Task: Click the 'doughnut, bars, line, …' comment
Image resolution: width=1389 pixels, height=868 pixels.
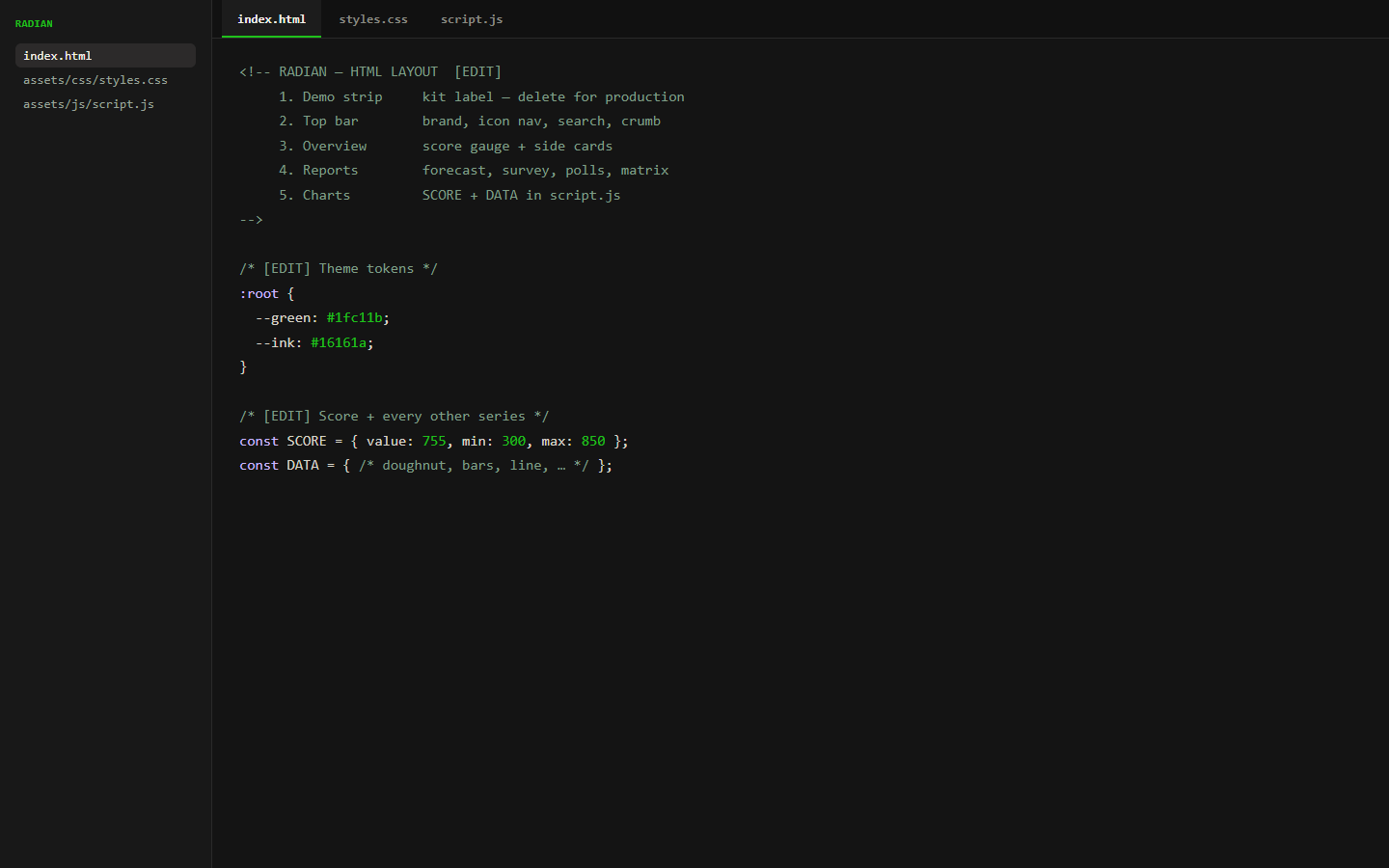Action: (474, 465)
